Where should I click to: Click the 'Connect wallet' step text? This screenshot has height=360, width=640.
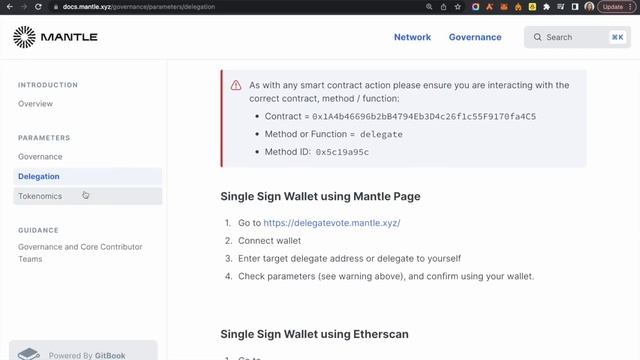tap(269, 241)
